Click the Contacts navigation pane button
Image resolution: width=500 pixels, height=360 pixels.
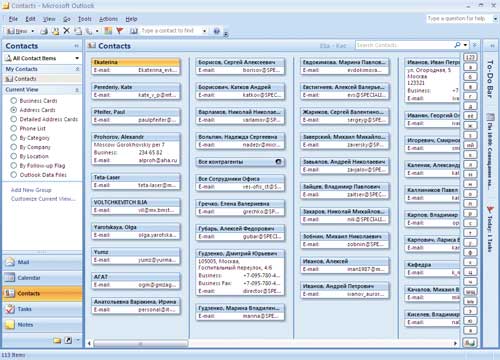pyautogui.click(x=42, y=293)
